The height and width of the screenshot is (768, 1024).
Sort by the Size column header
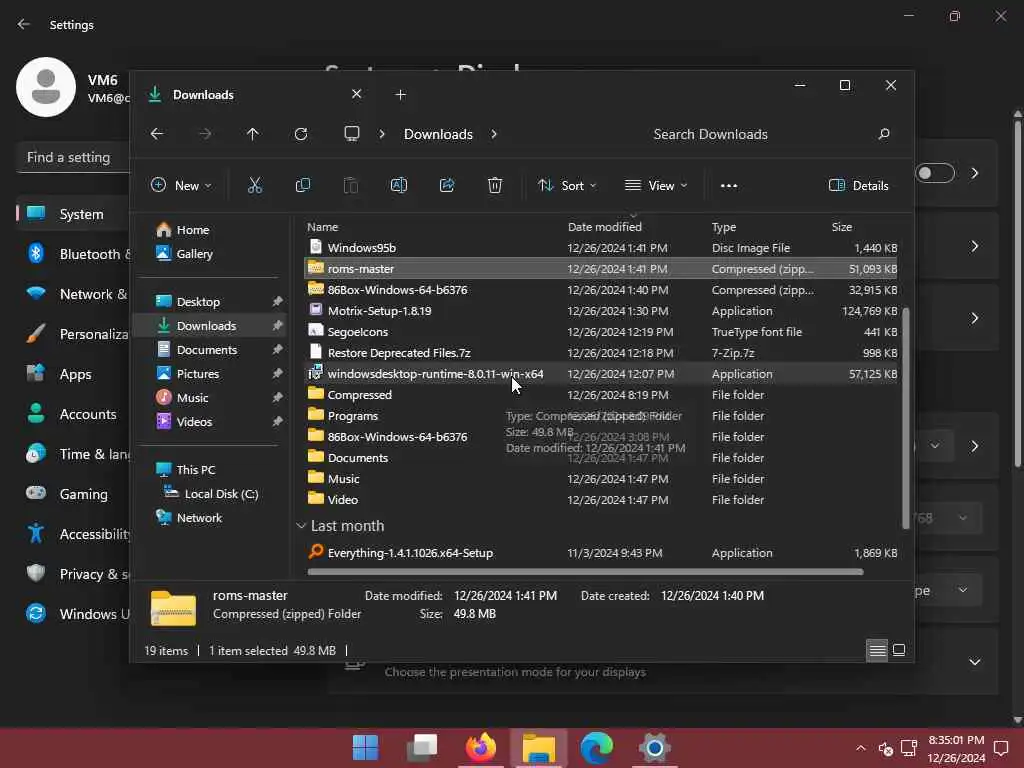(842, 227)
